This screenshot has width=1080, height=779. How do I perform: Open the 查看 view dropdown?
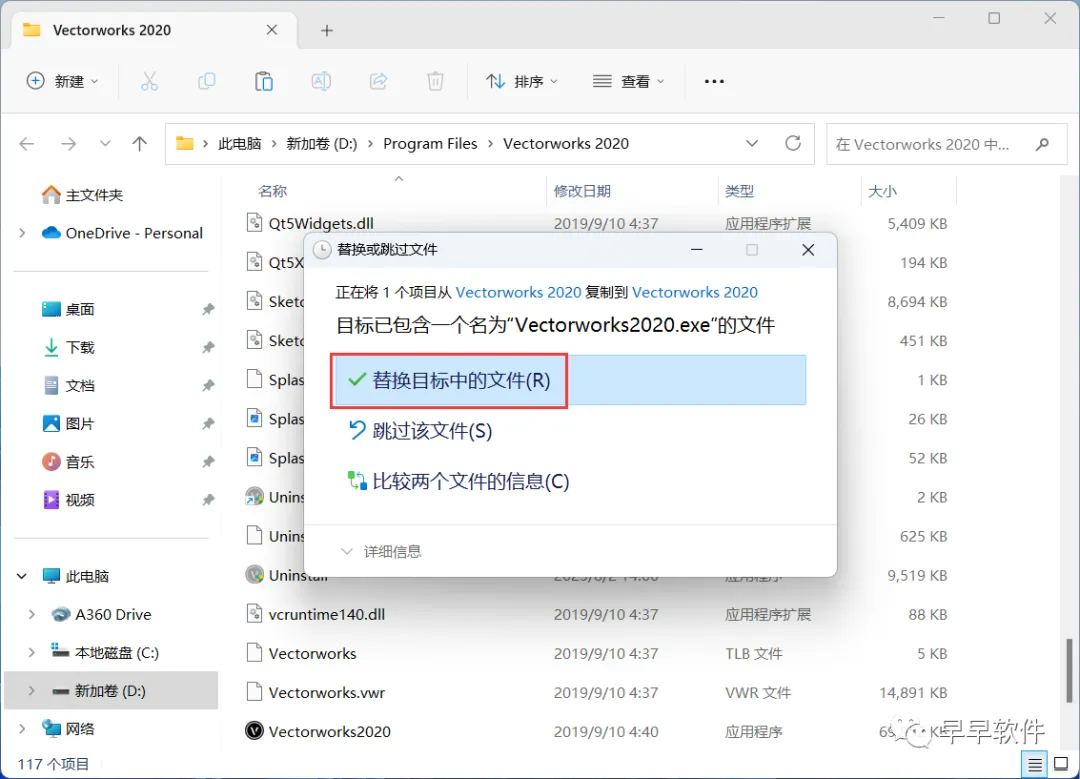click(628, 81)
